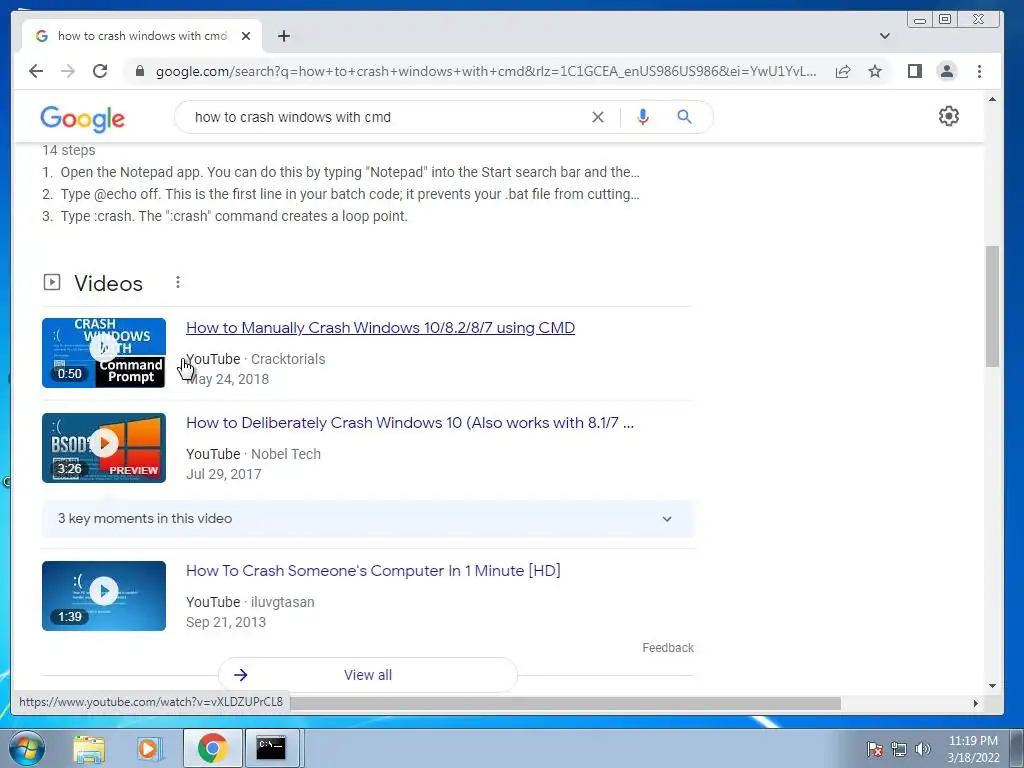This screenshot has height=768, width=1024.
Task: Submit the search with the magnifier icon
Action: (x=684, y=117)
